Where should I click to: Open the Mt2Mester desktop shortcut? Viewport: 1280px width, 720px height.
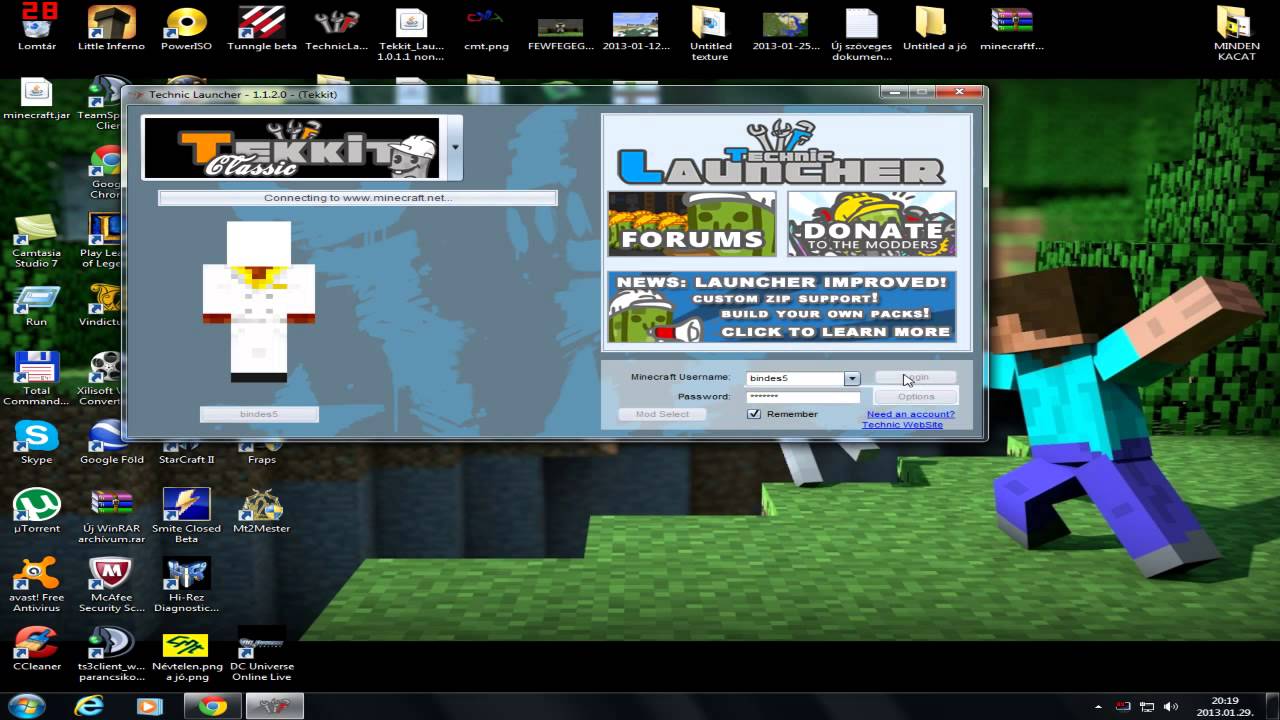[x=262, y=511]
